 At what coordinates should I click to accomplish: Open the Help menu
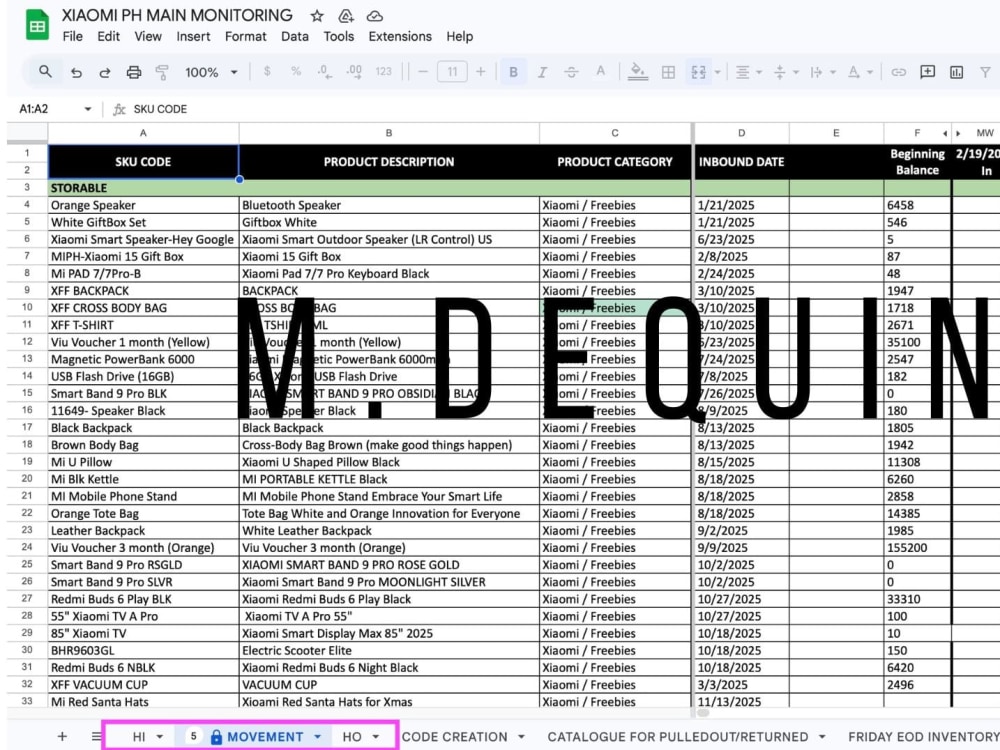pyautogui.click(x=460, y=36)
